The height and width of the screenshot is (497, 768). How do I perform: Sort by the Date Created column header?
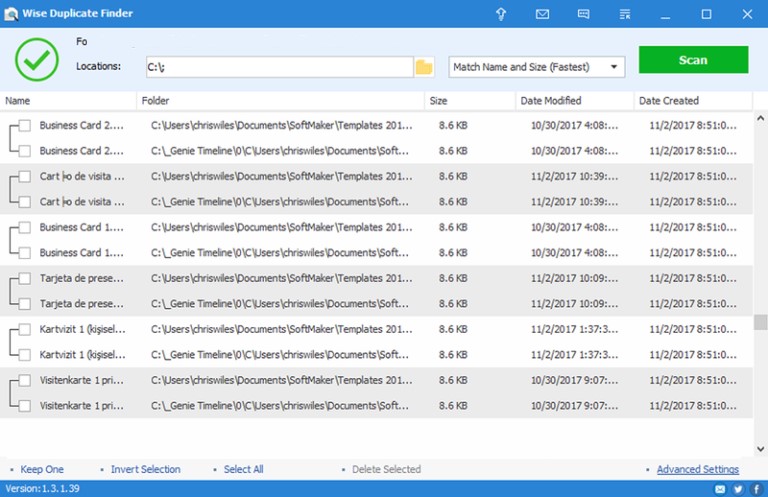point(693,101)
